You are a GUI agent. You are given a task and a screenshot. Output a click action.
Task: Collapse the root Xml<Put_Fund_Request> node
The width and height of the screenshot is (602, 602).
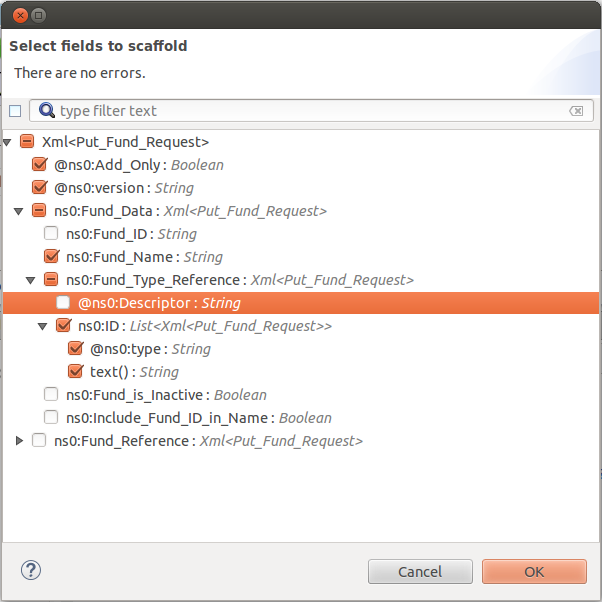click(x=8, y=142)
